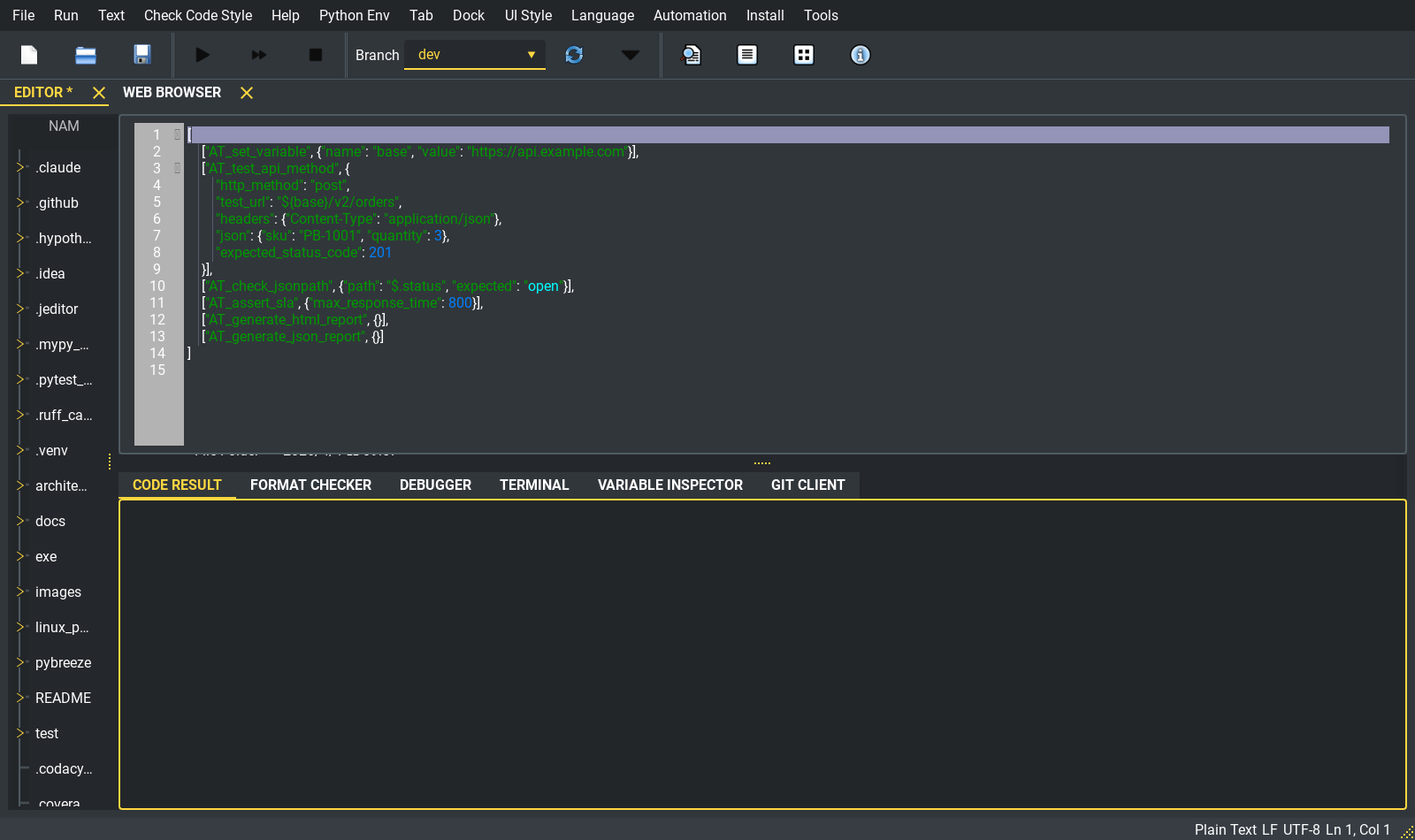Select the linux_p... folder in the tree

click(62, 627)
